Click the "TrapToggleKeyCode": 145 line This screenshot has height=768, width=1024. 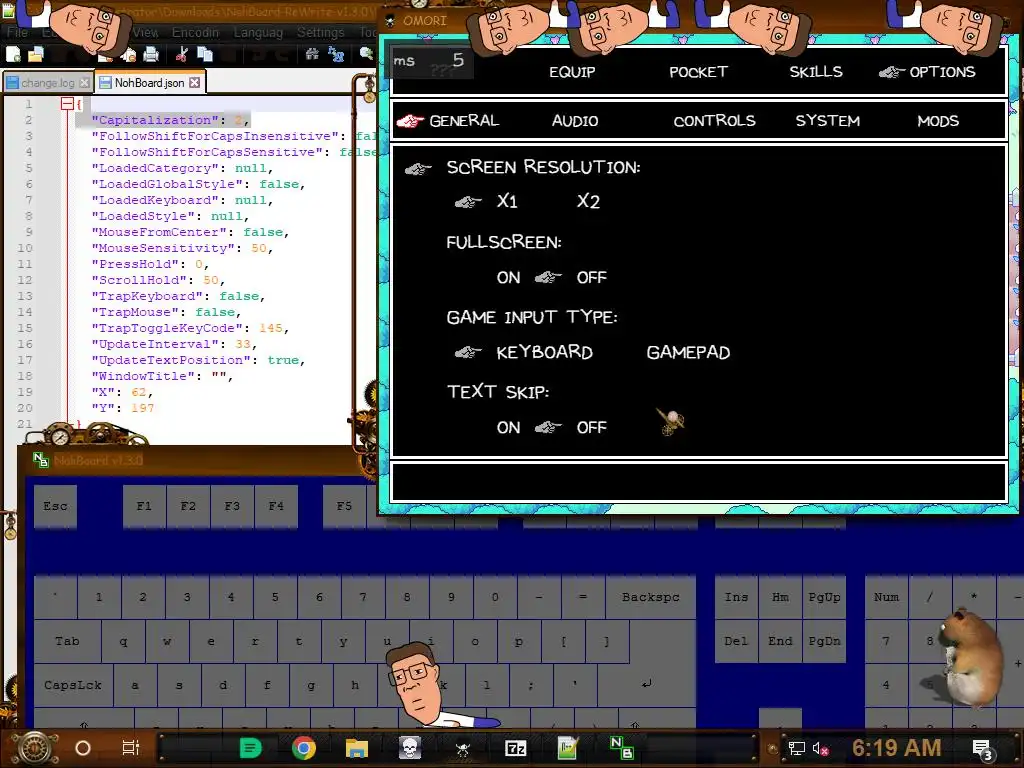tap(189, 328)
